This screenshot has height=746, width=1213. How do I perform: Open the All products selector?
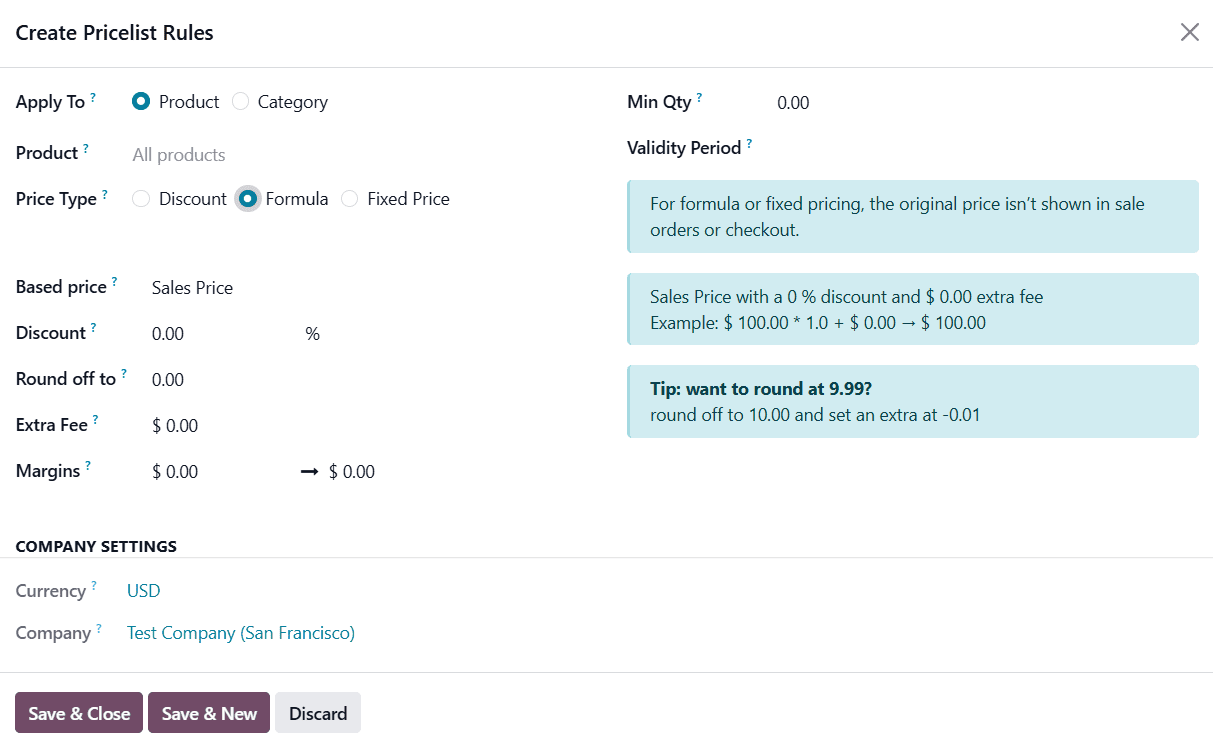click(x=178, y=154)
